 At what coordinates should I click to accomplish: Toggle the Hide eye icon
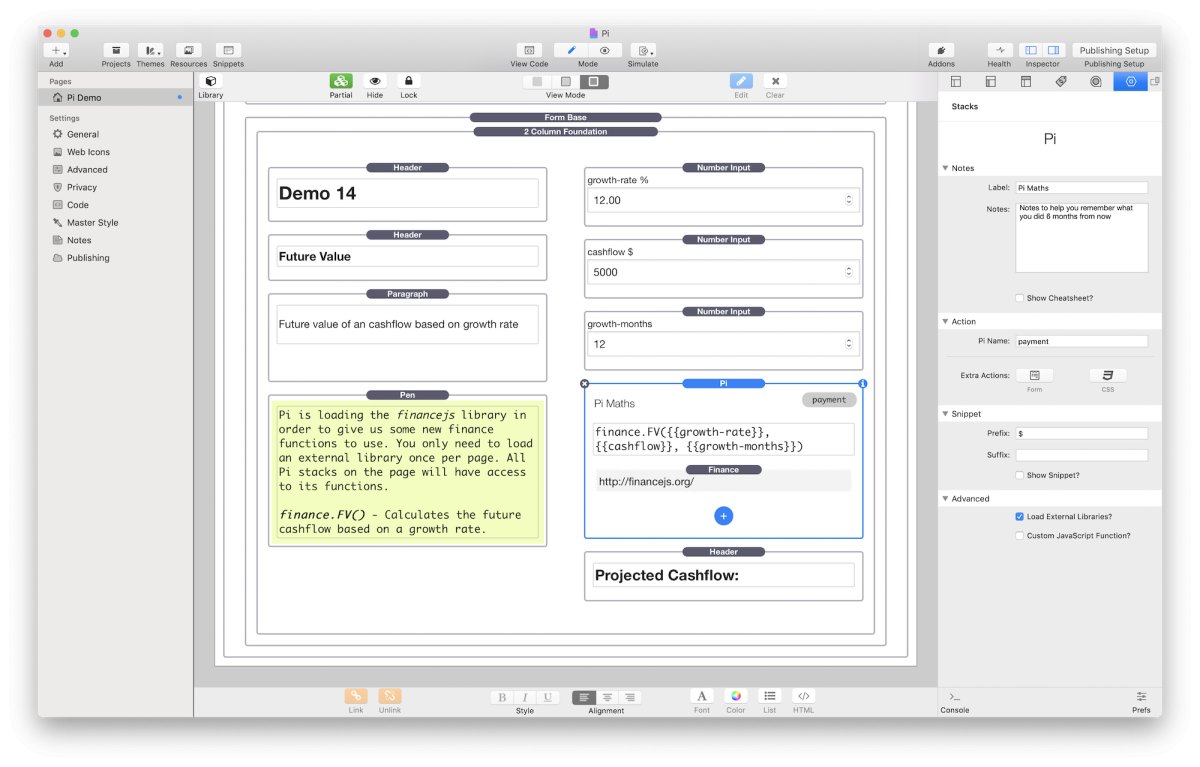(375, 82)
